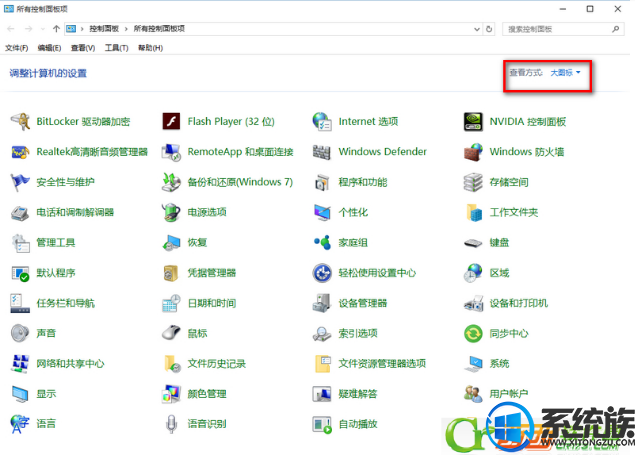
Task: Click the 颜色管理 link
Action: pos(207,394)
